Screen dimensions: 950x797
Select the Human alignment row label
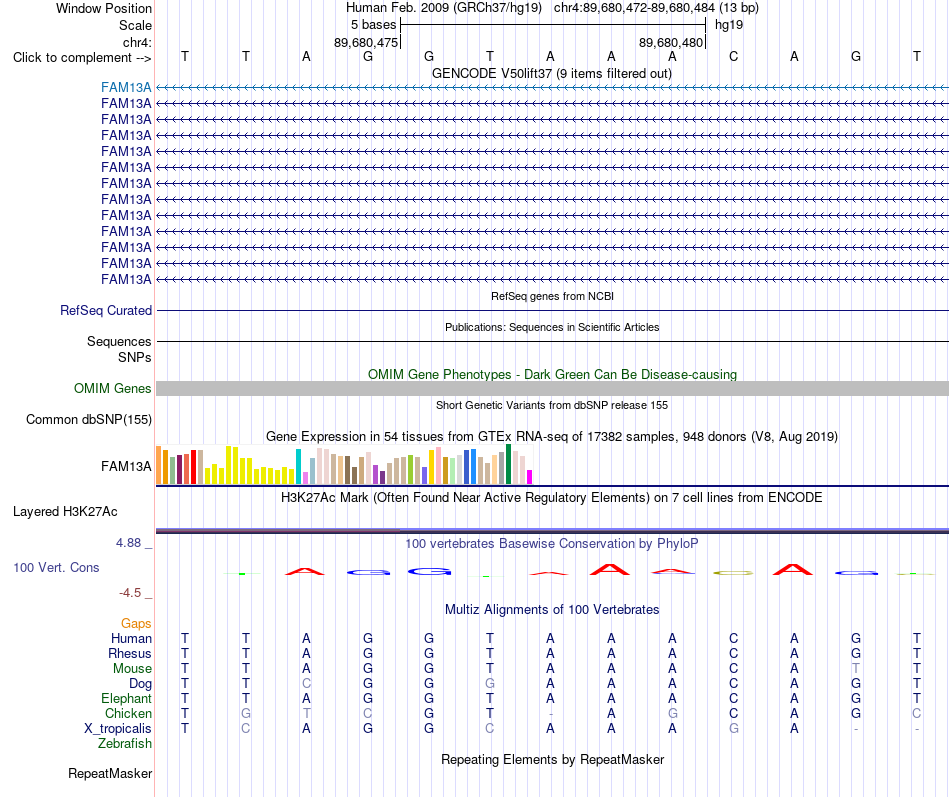click(131, 638)
